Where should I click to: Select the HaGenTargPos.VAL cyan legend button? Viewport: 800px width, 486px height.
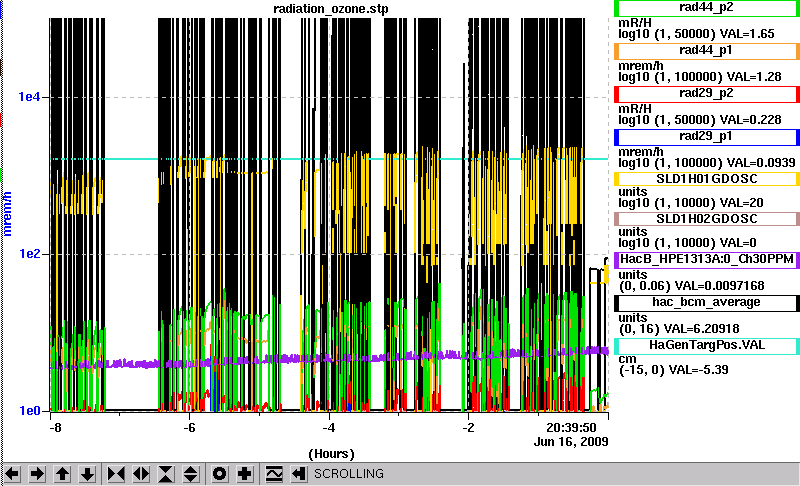tap(707, 346)
